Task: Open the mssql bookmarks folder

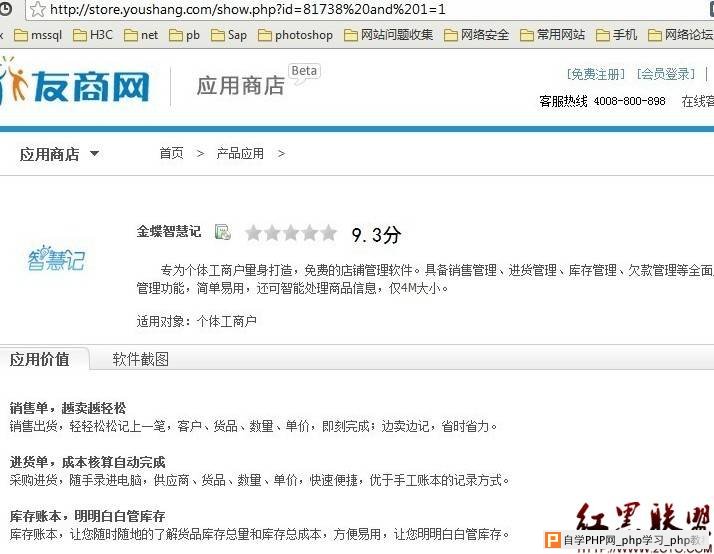Action: click(x=38, y=35)
